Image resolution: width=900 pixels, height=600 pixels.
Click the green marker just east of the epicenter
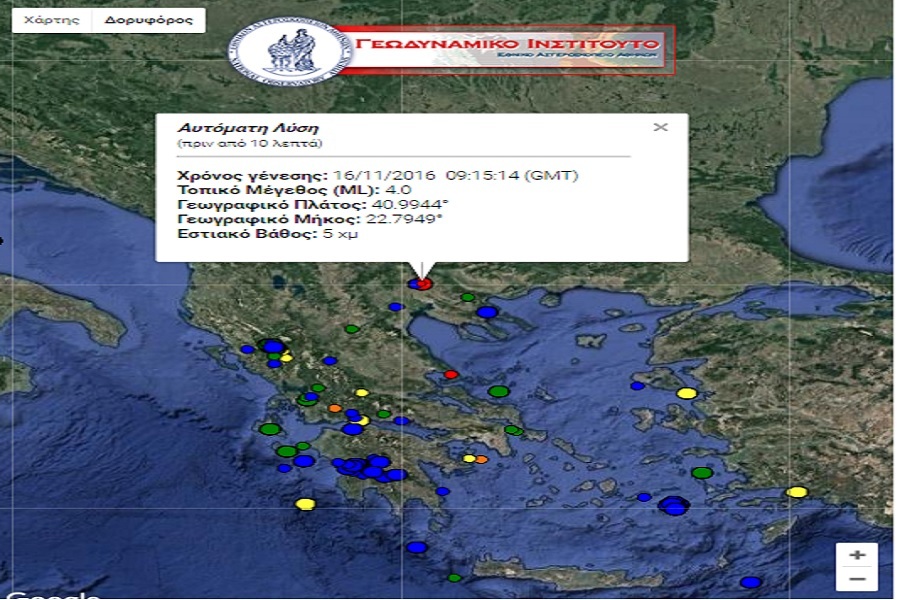point(467,297)
